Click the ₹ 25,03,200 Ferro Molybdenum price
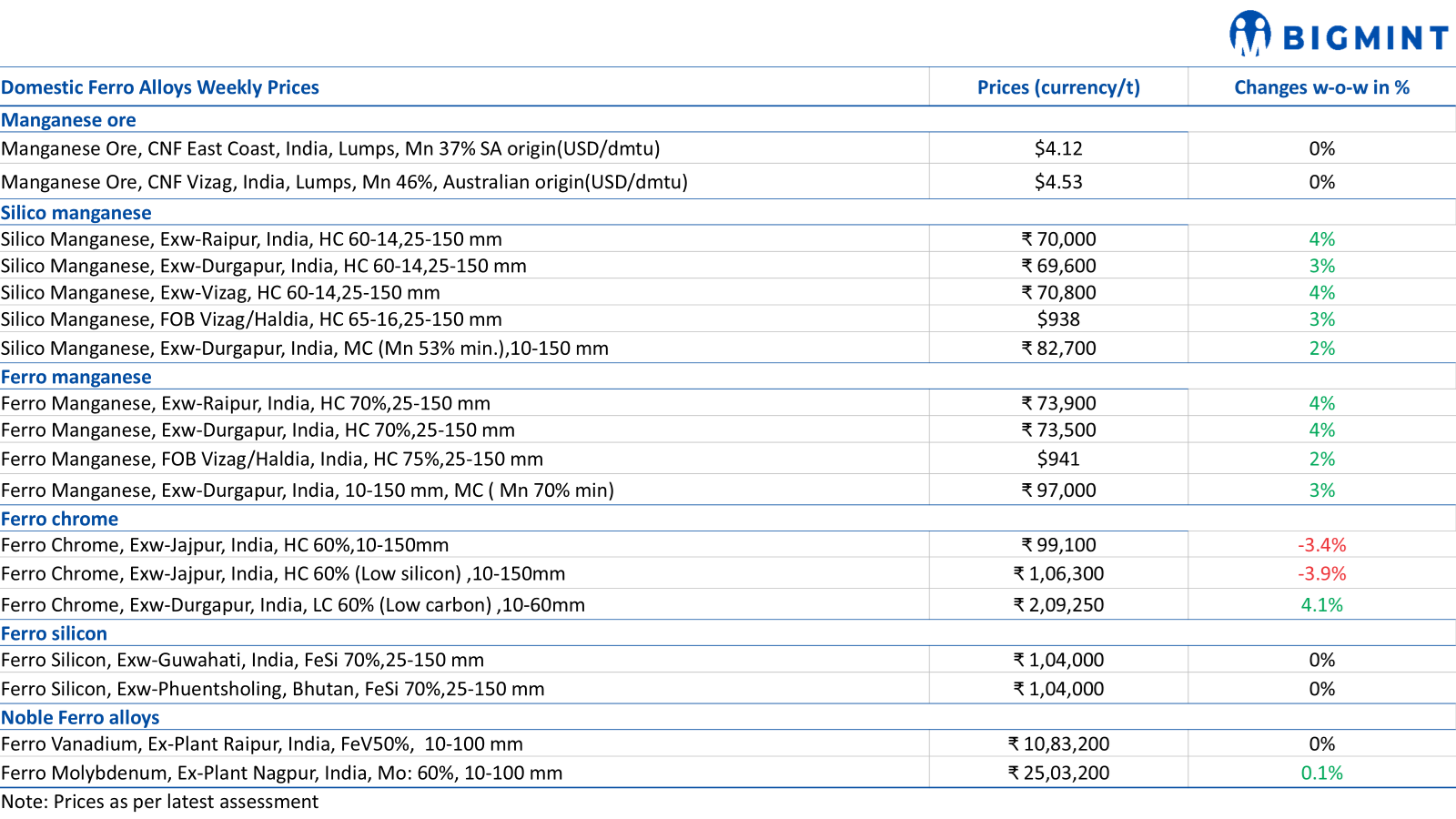 (1058, 773)
